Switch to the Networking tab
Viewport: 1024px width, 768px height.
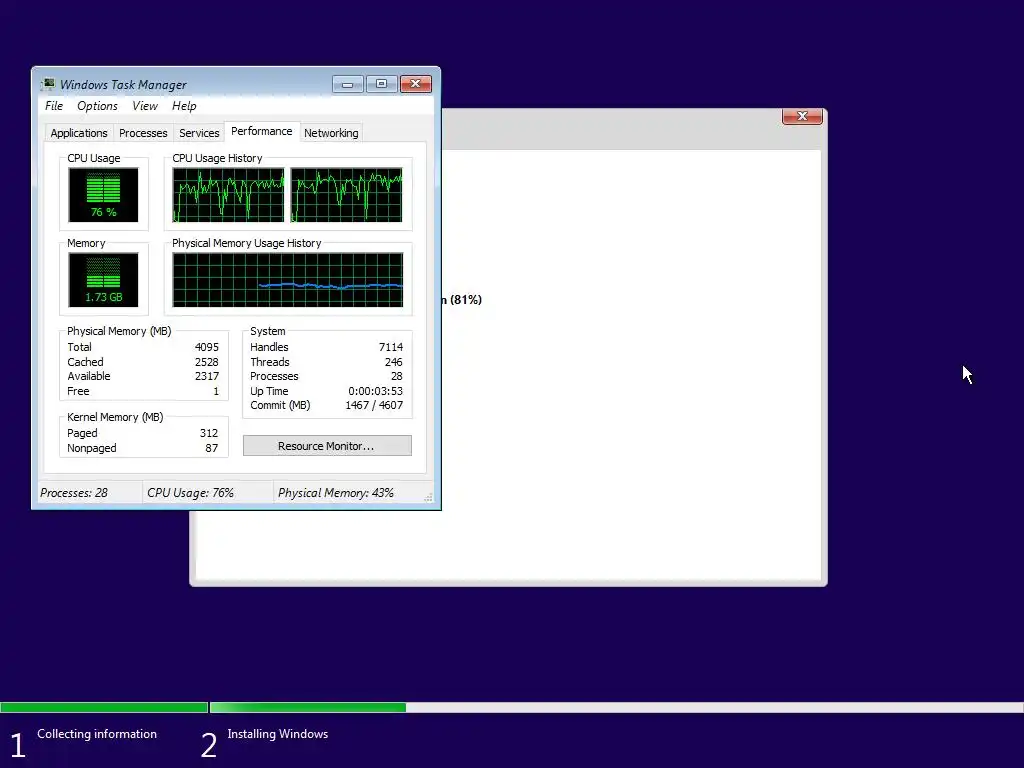(x=331, y=133)
